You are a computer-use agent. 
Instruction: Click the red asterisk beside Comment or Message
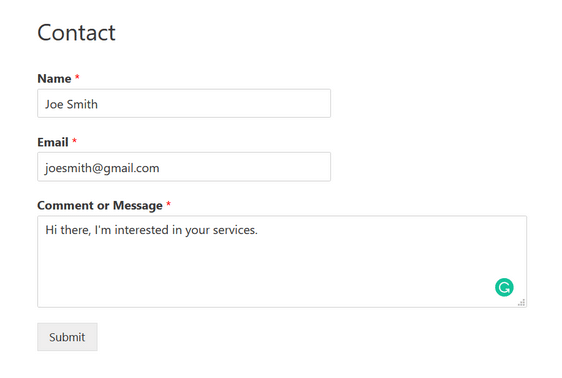(x=168, y=204)
